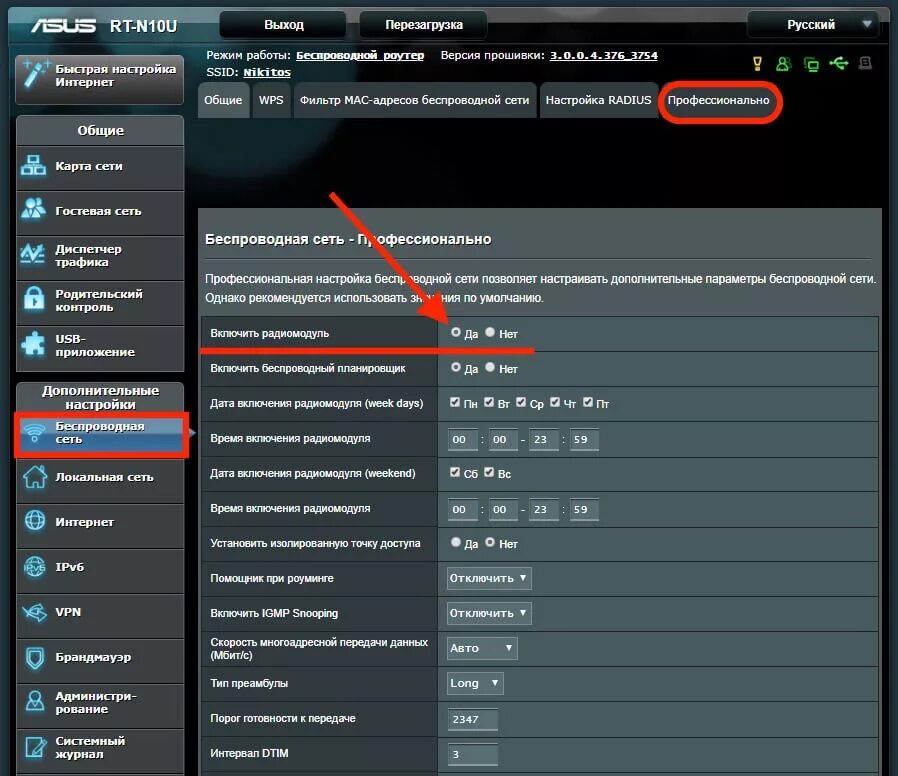The width and height of the screenshot is (898, 776).
Task: Click the Гостевая сеть guest network icon
Action: point(33,209)
